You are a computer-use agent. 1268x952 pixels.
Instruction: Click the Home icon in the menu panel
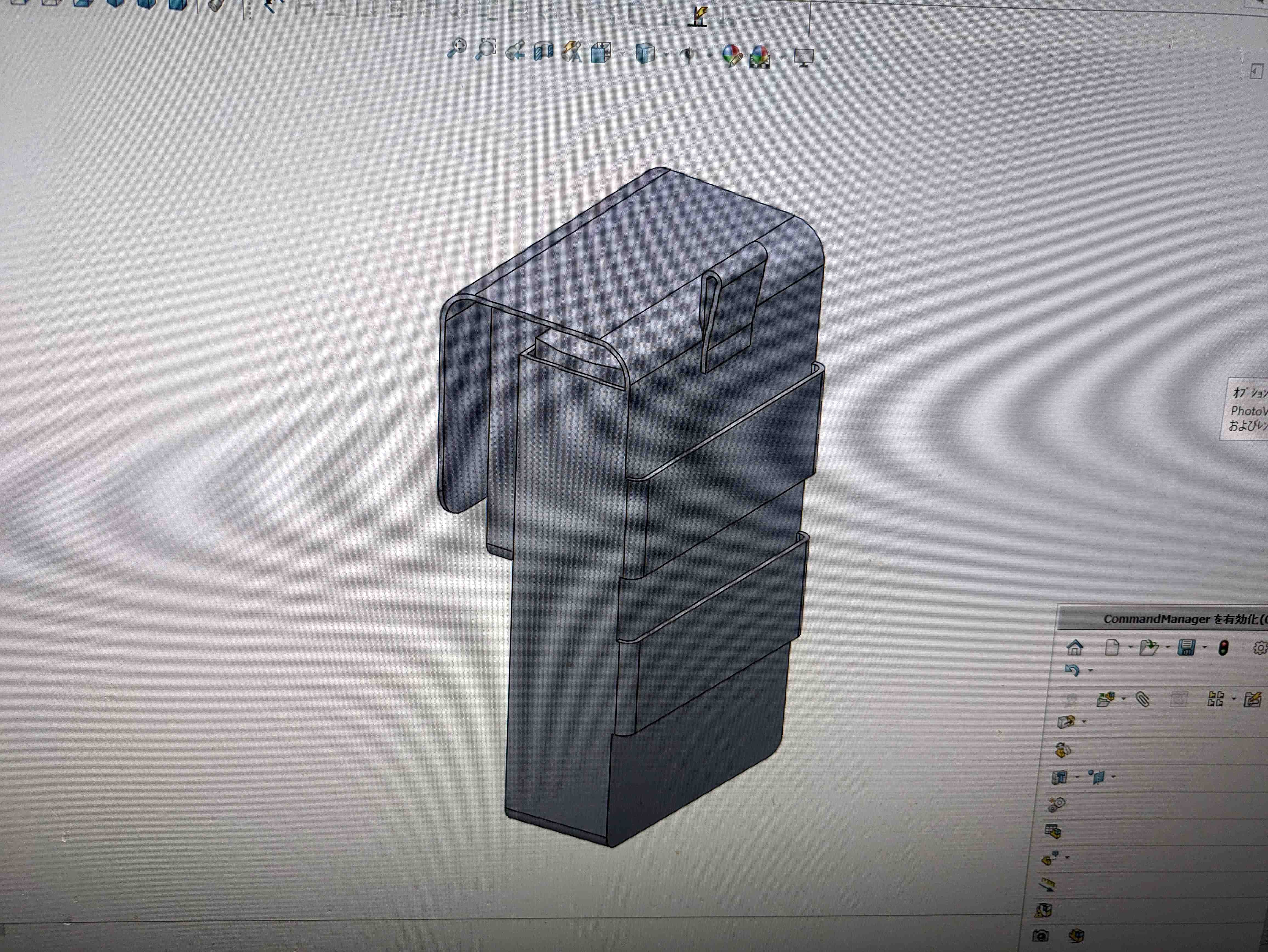[1075, 648]
